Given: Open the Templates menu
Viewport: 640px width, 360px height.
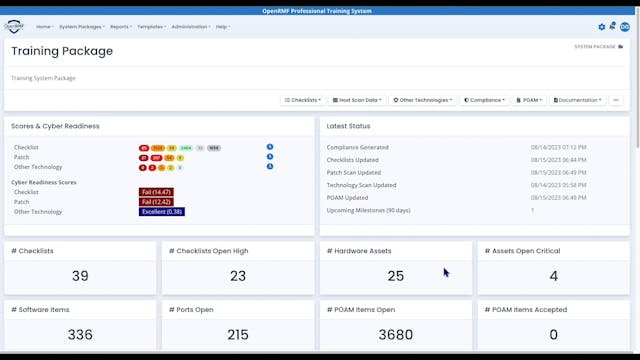Looking at the screenshot, I should (151, 27).
